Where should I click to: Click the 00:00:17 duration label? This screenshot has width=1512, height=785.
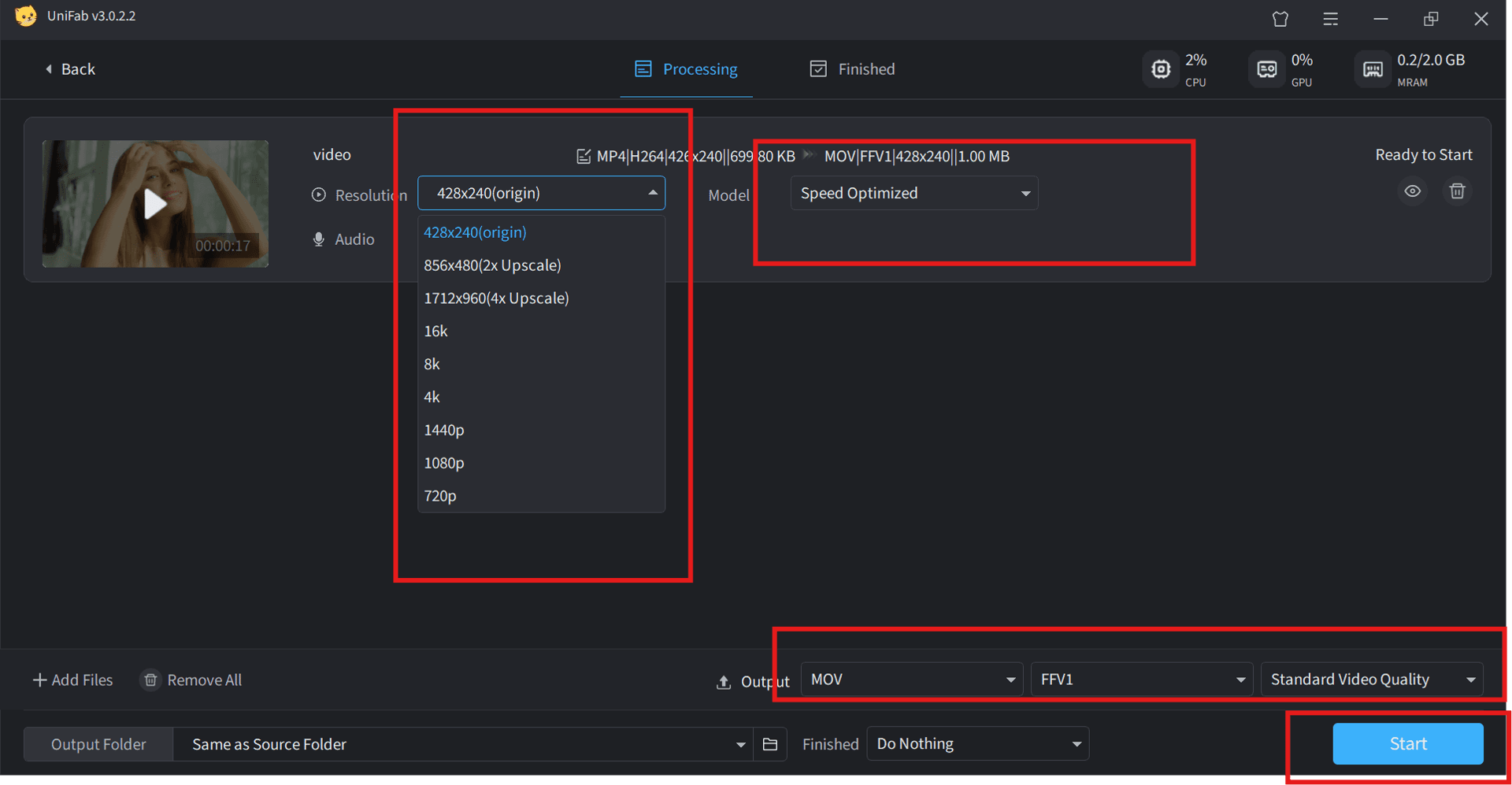point(223,246)
